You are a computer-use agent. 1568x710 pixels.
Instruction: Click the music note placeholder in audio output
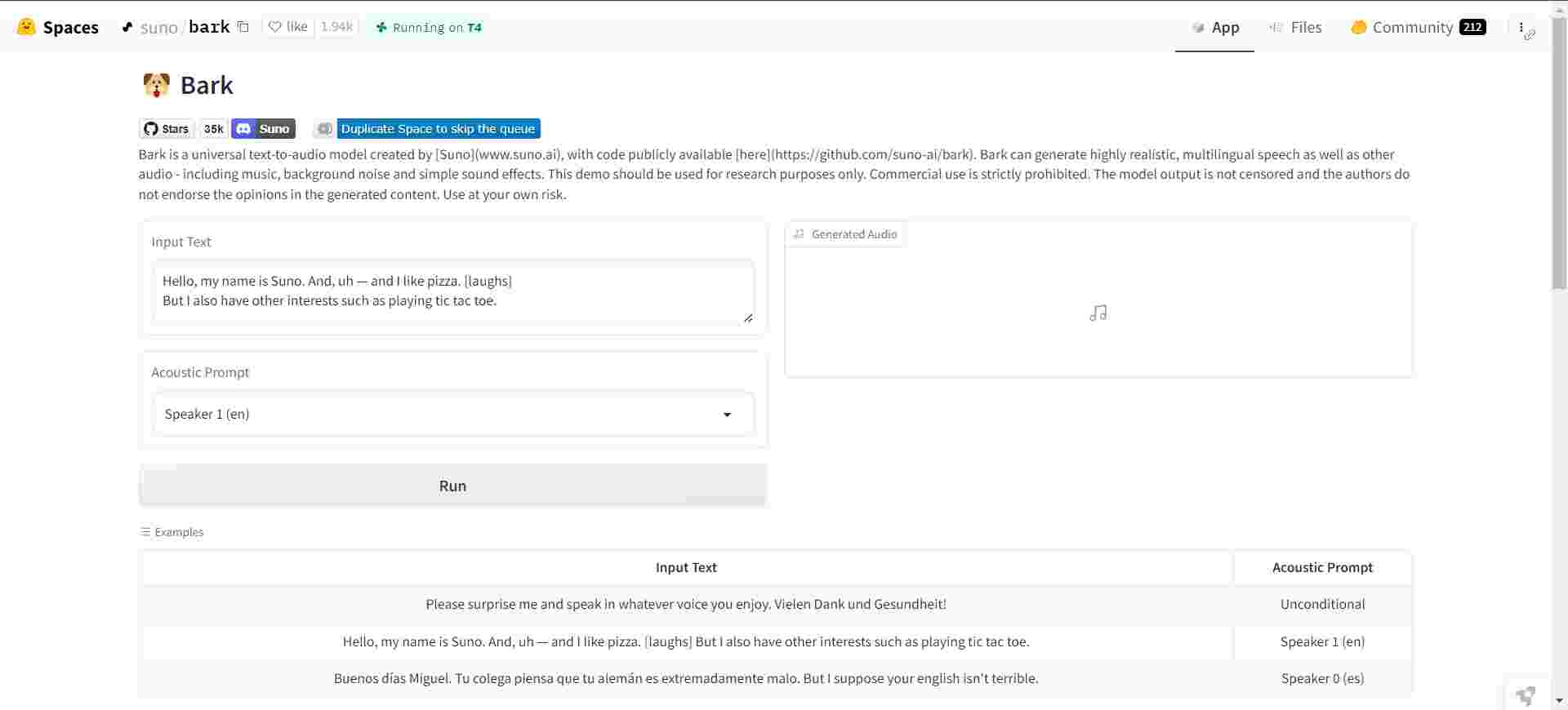click(1098, 313)
